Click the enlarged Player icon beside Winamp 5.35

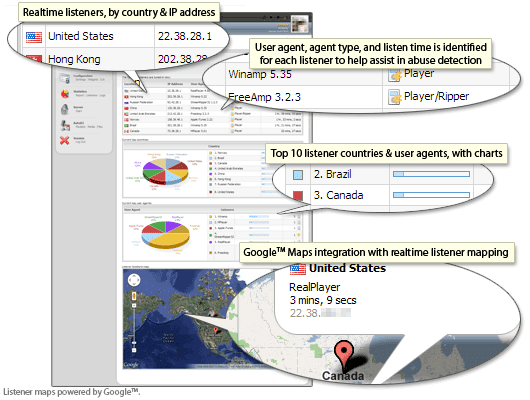click(x=394, y=75)
